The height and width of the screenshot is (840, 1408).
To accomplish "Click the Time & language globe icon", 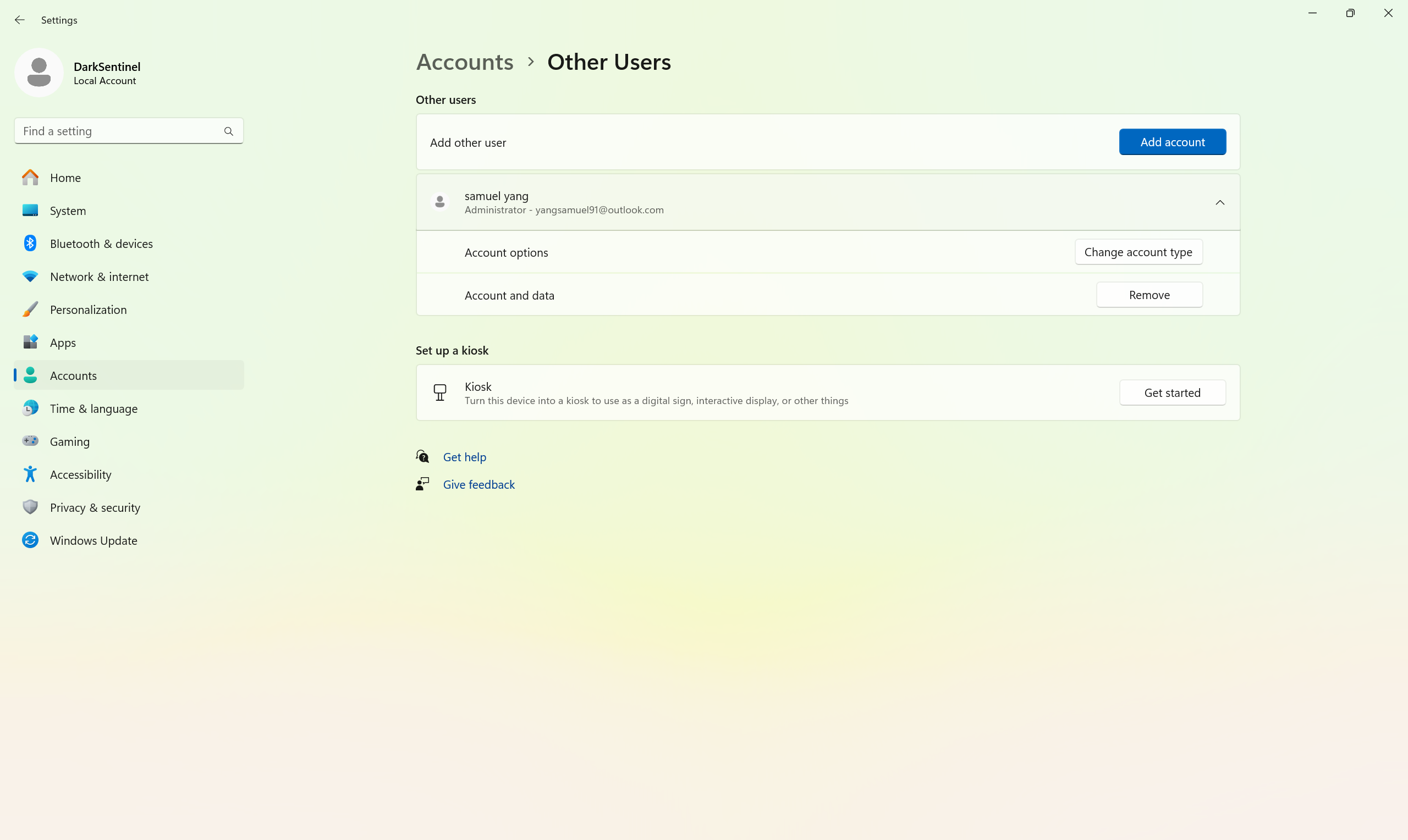I will coord(30,407).
